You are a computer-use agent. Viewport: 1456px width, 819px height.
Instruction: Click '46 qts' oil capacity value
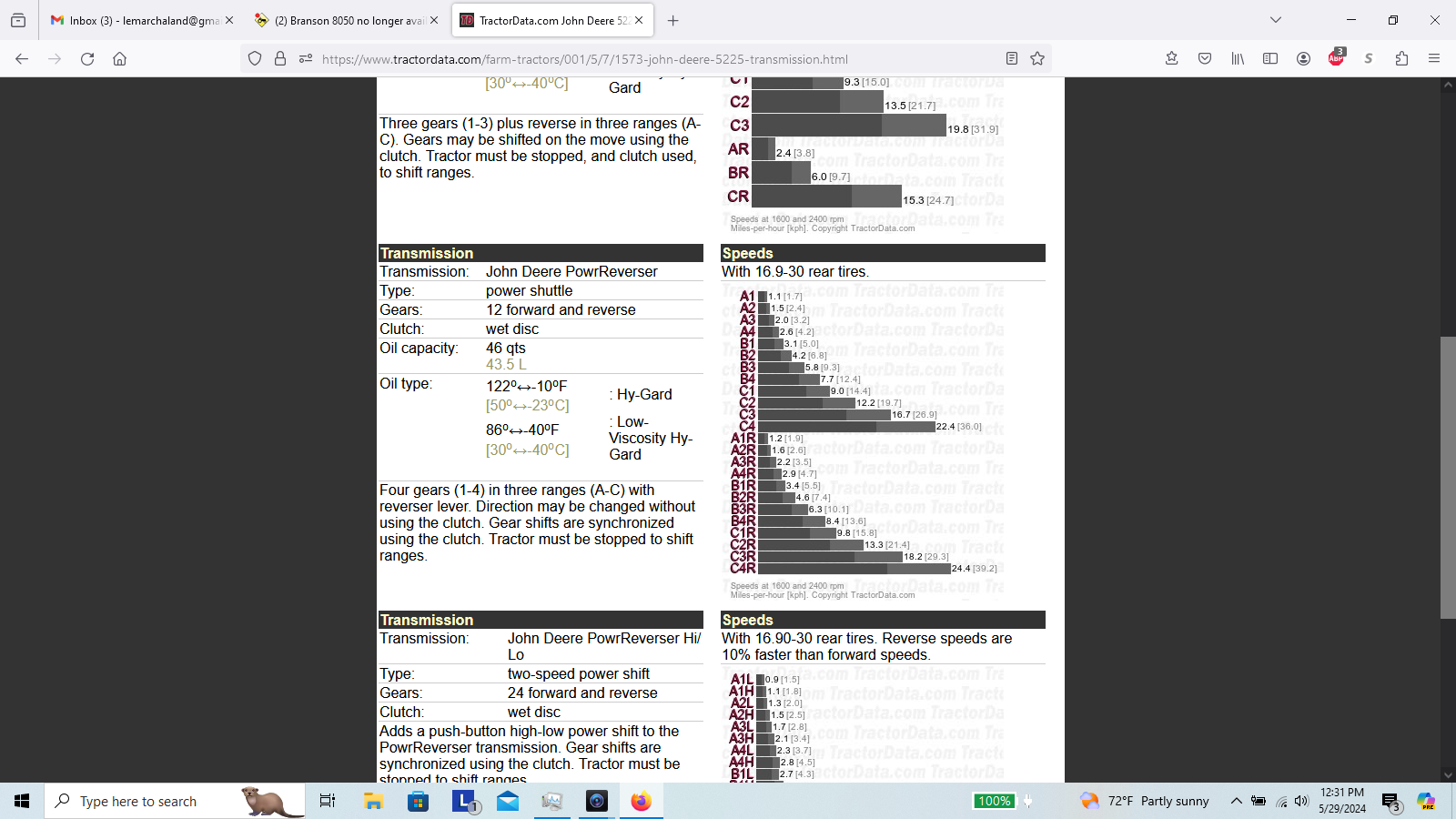coord(506,348)
